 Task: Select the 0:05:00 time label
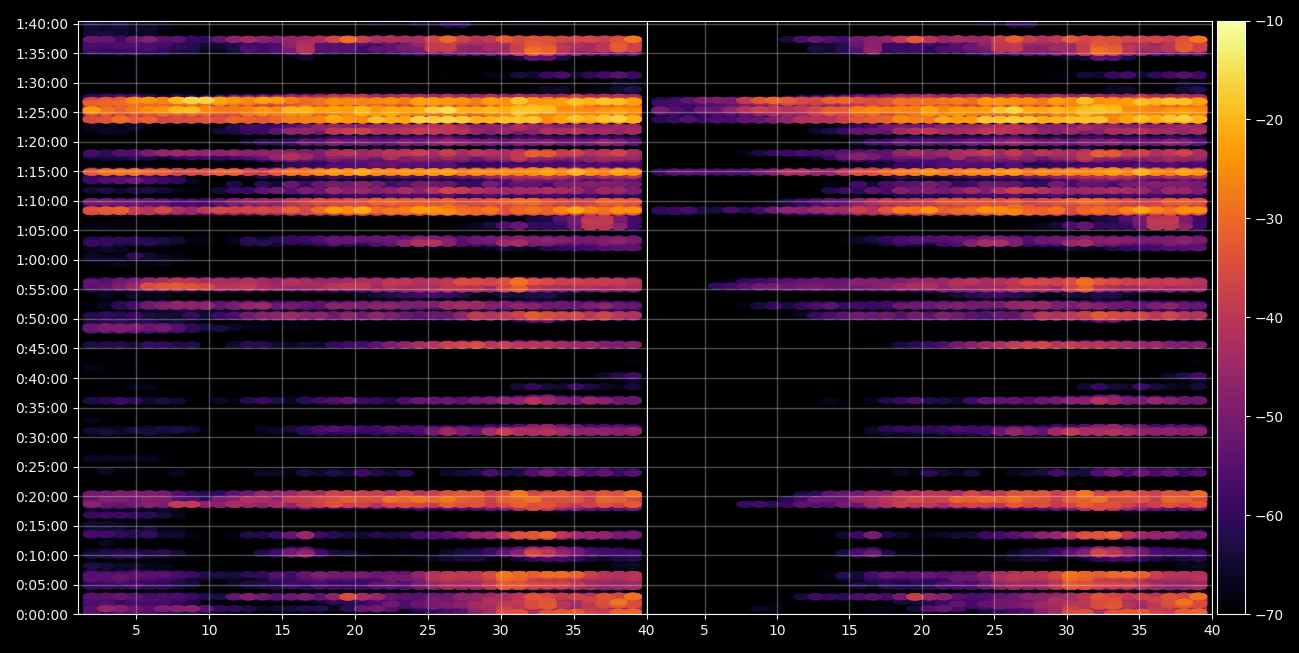42,584
